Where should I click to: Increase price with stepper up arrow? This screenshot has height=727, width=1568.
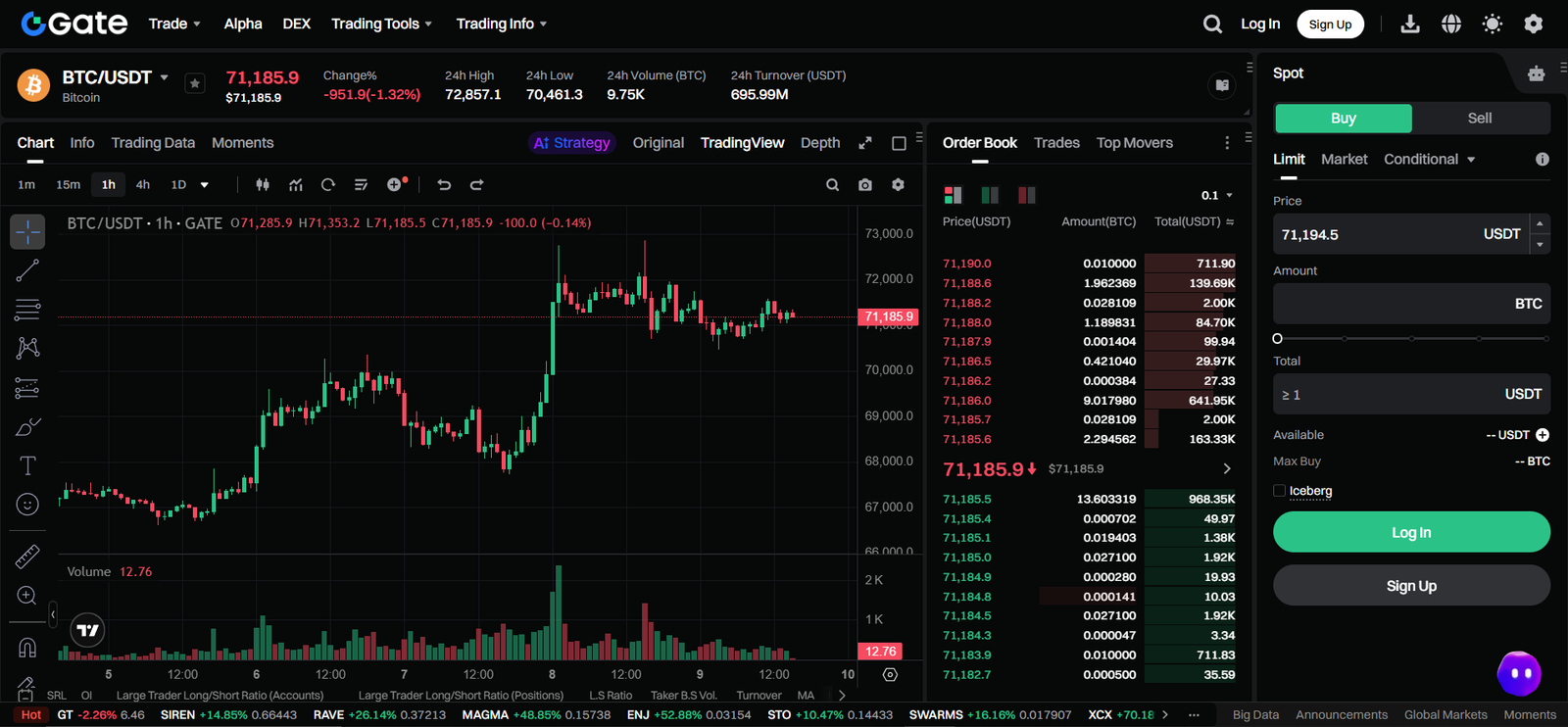pos(1540,223)
